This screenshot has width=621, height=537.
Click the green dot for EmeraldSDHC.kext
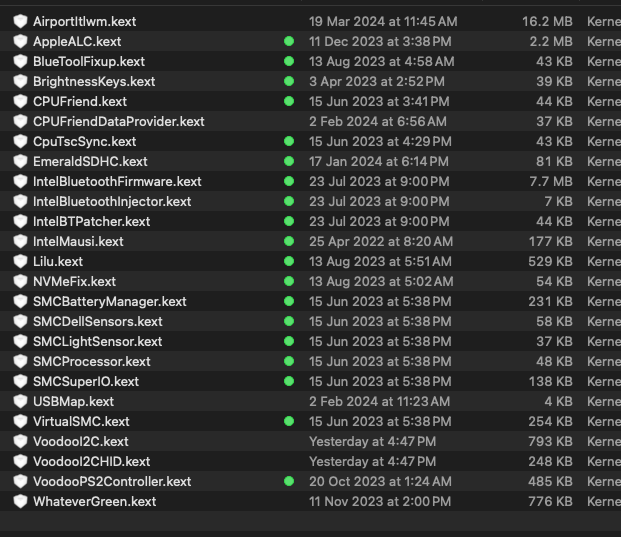click(x=289, y=161)
